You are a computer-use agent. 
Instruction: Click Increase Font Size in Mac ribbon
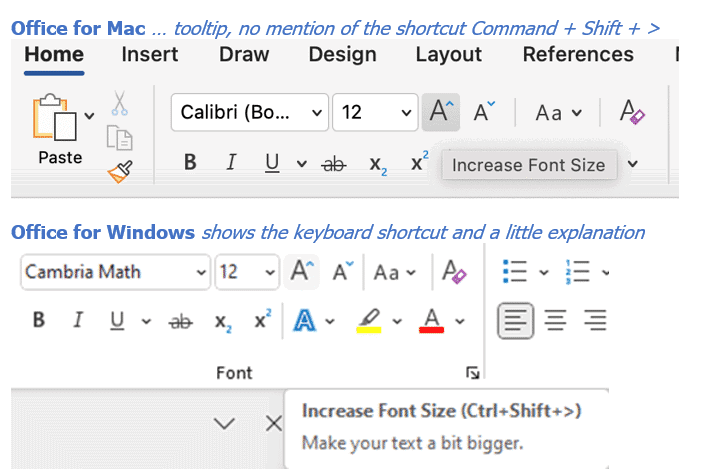click(438, 112)
